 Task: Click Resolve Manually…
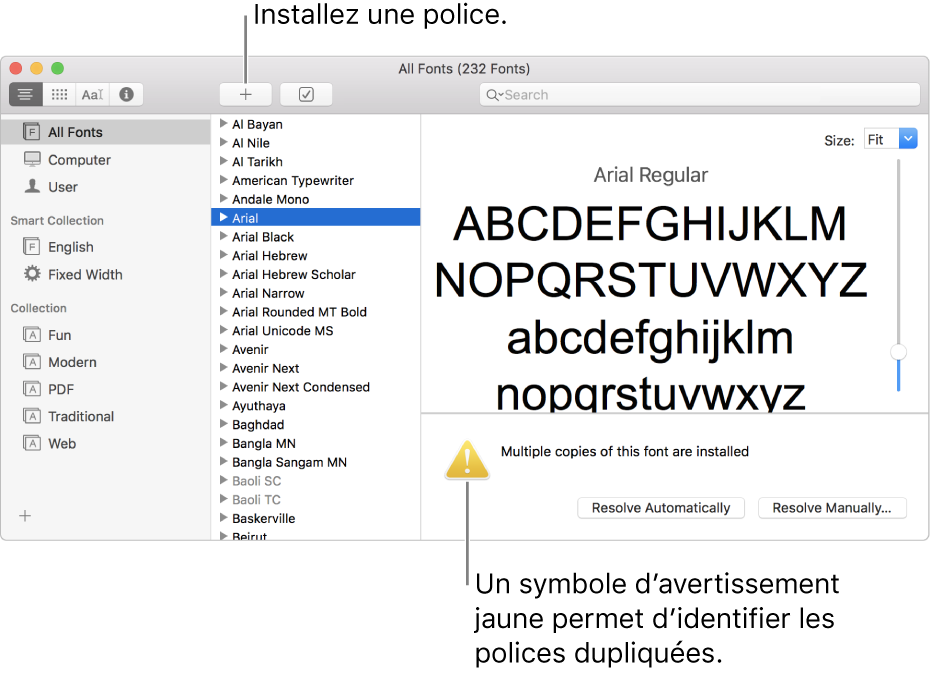pos(832,508)
